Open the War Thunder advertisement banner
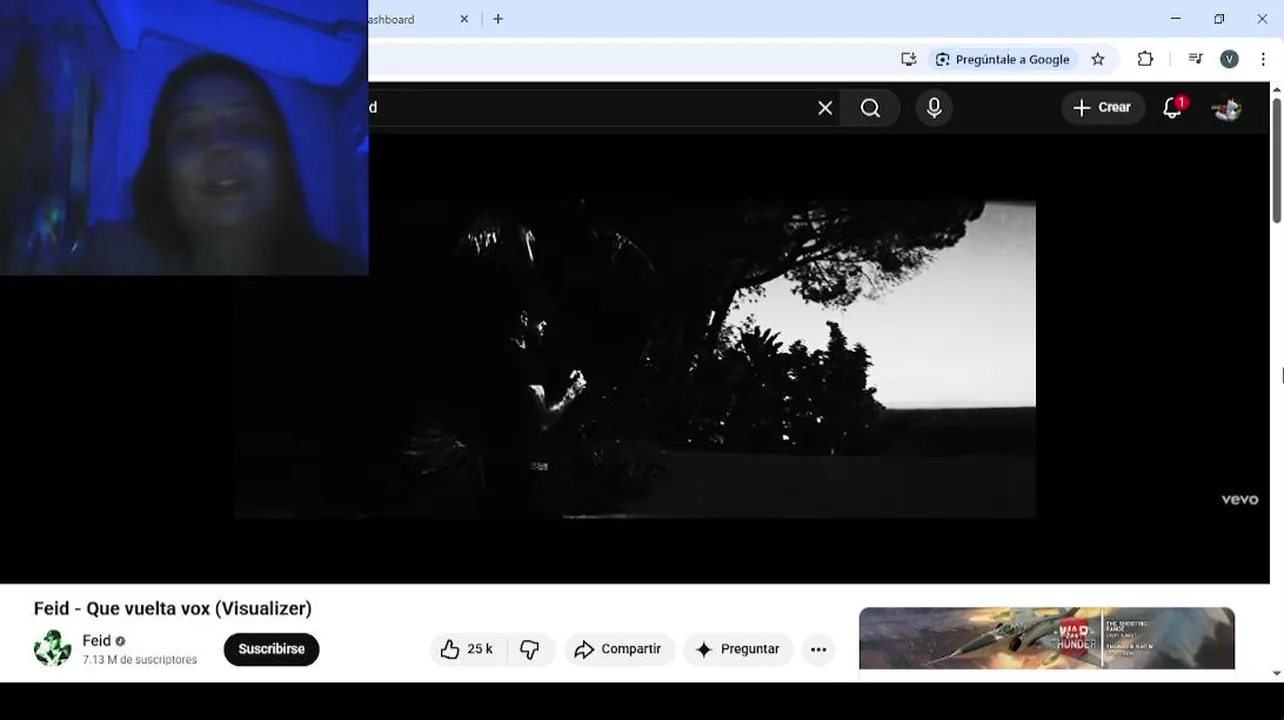Viewport: 1284px width, 720px height. click(1047, 638)
